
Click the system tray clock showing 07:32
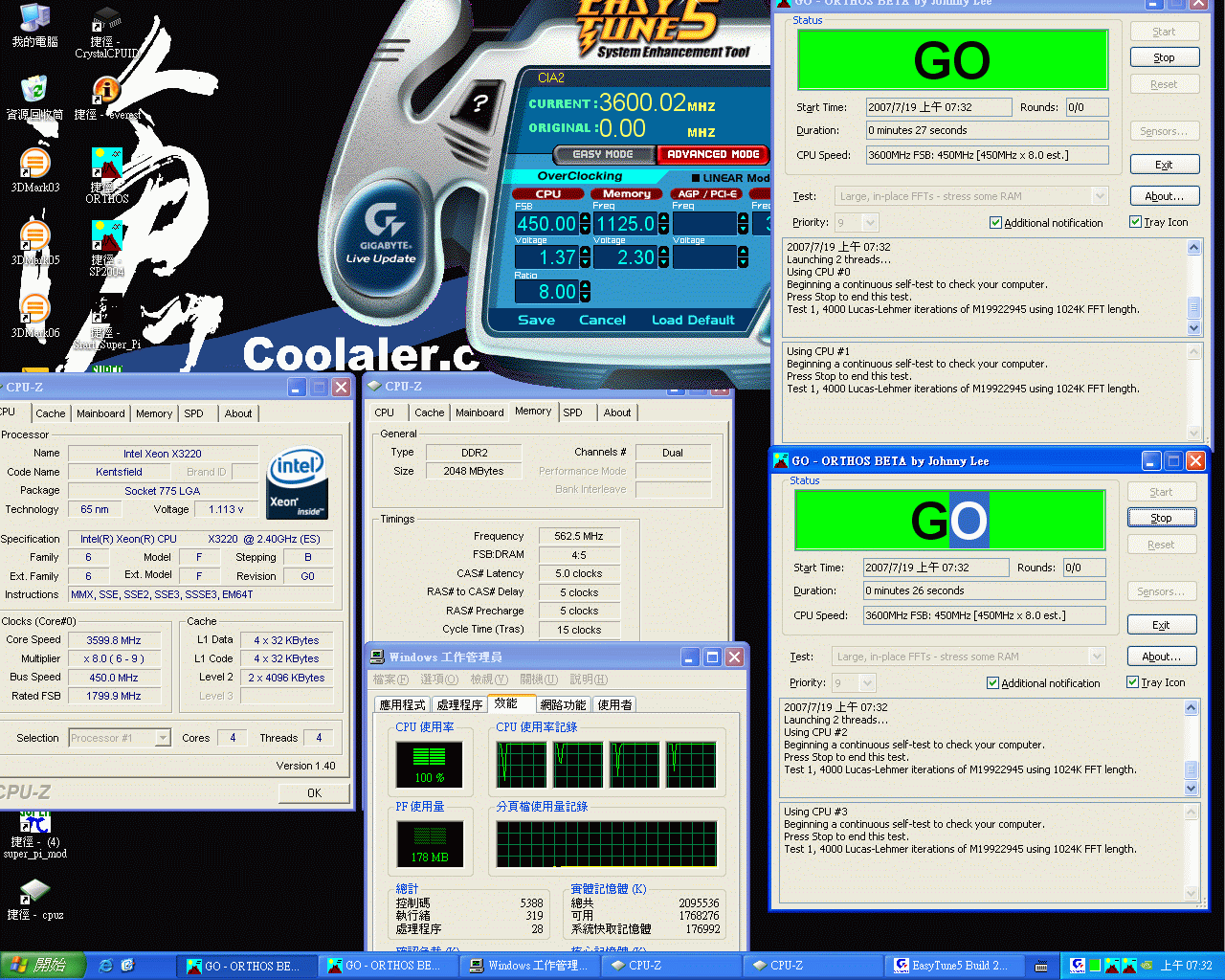click(x=1187, y=966)
